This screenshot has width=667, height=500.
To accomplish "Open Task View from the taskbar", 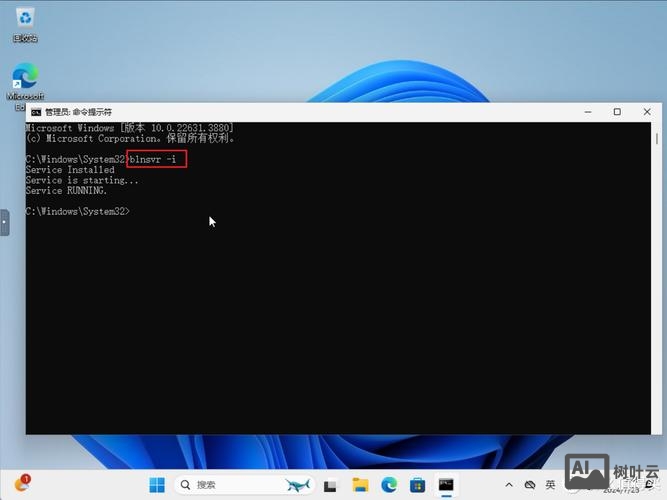I will tap(330, 485).
